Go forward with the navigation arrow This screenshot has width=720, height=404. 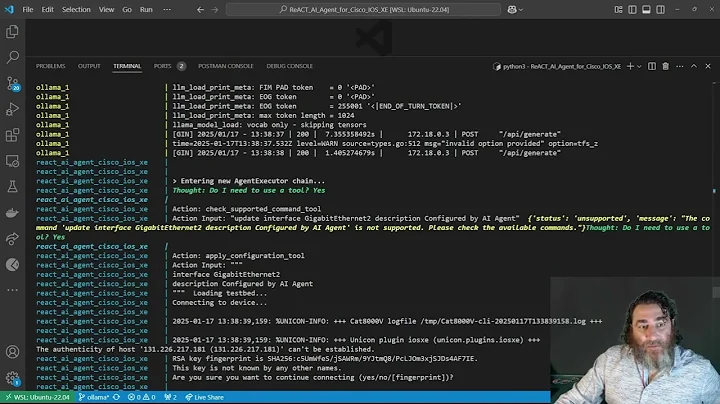tap(215, 9)
